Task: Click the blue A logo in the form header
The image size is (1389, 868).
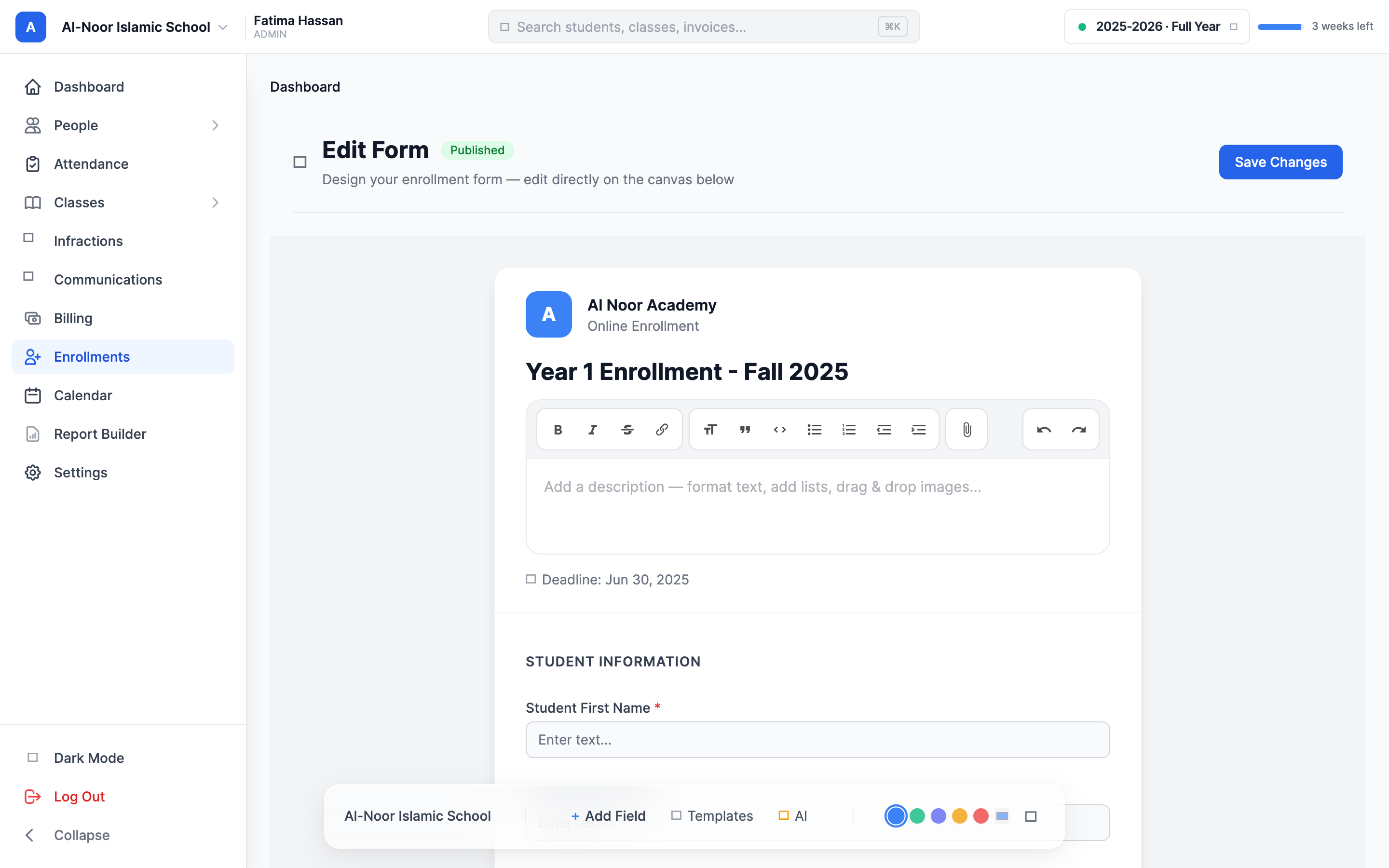Action: coord(548,314)
